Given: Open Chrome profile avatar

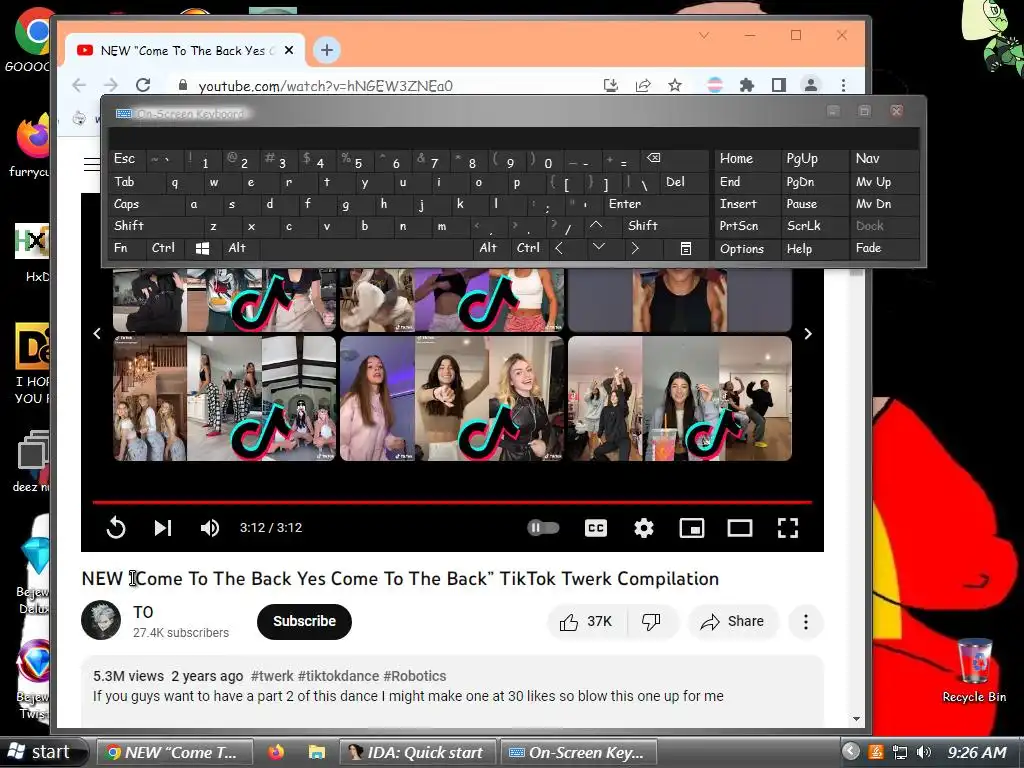Looking at the screenshot, I should coord(810,85).
